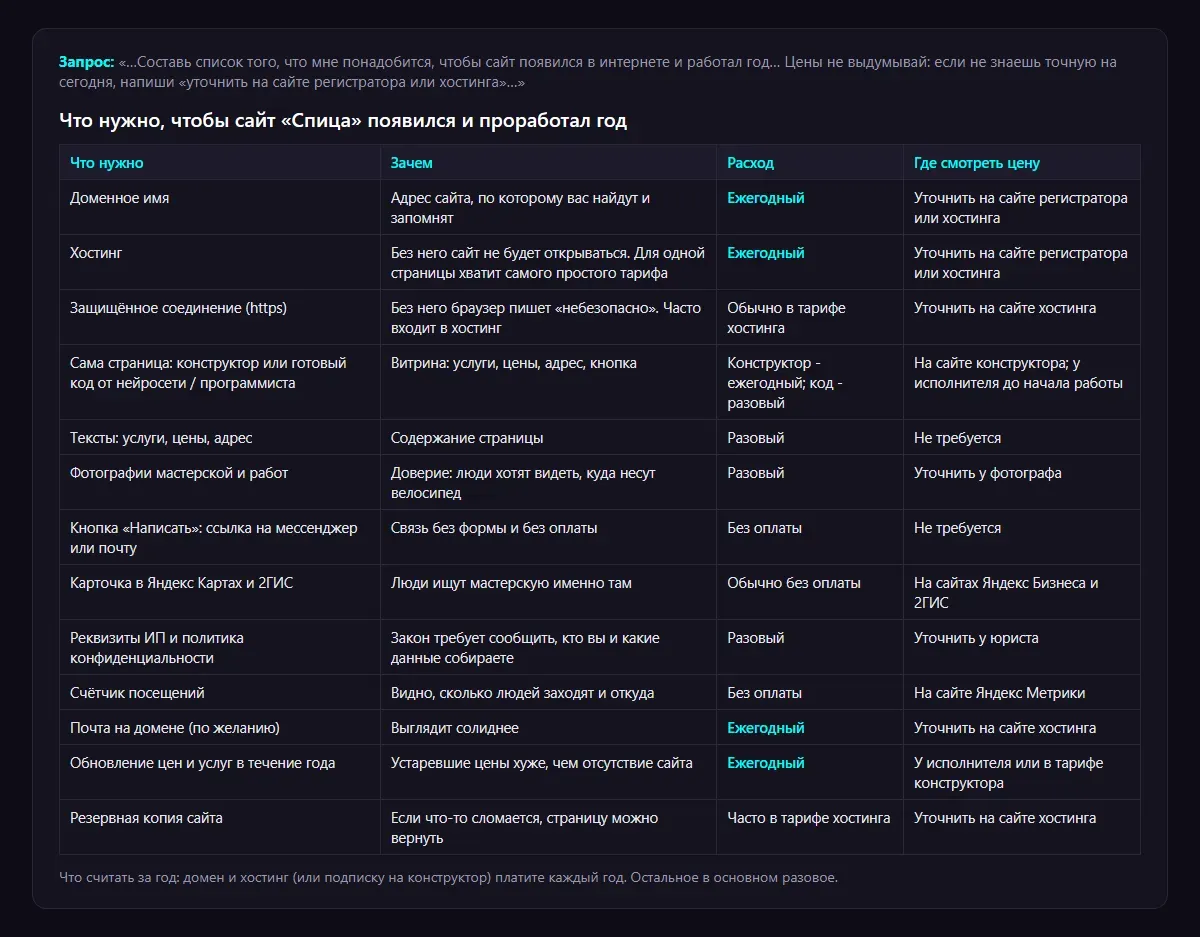Select «Карточка в Яндекс Картах и 2ГИС» cell
The height and width of the screenshot is (937, 1200).
pyautogui.click(x=220, y=593)
